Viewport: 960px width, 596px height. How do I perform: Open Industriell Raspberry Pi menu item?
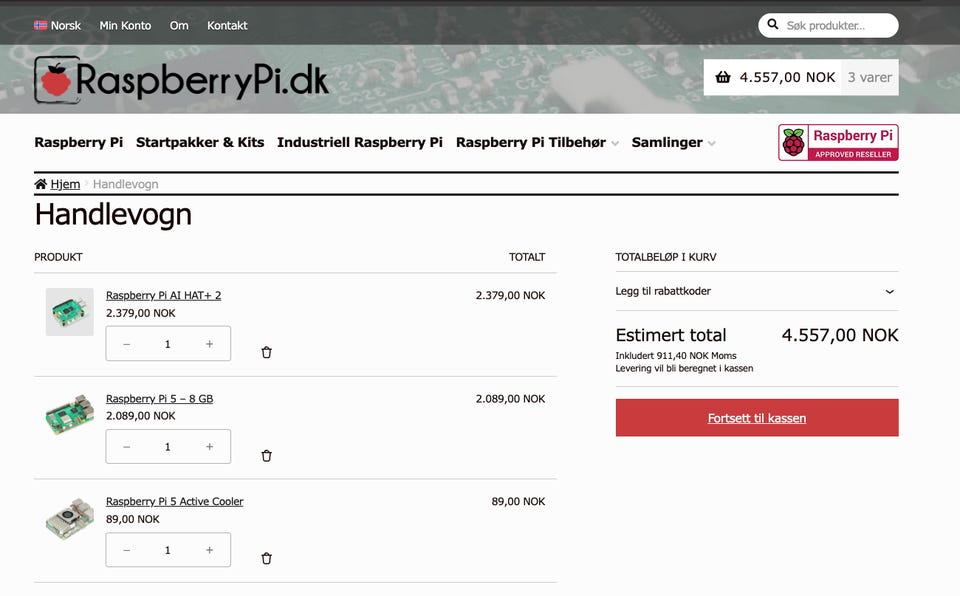click(360, 143)
